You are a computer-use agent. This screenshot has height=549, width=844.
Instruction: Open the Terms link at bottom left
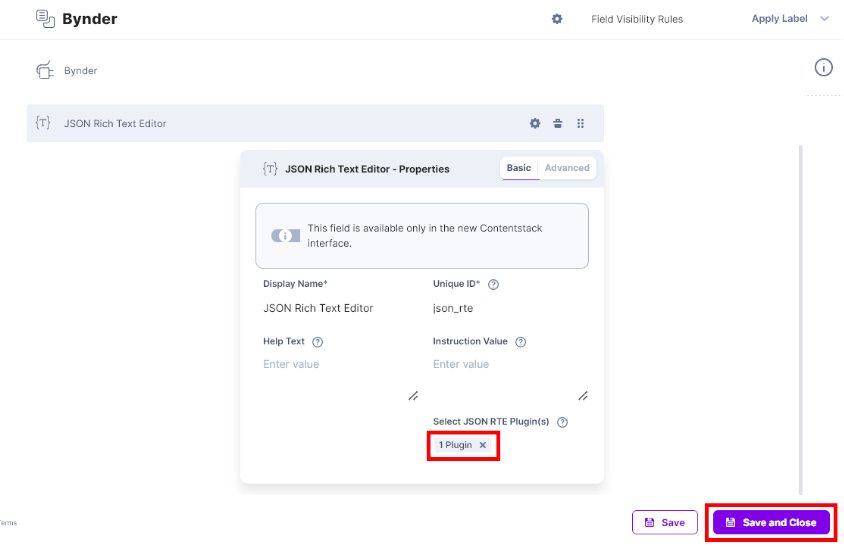8,523
